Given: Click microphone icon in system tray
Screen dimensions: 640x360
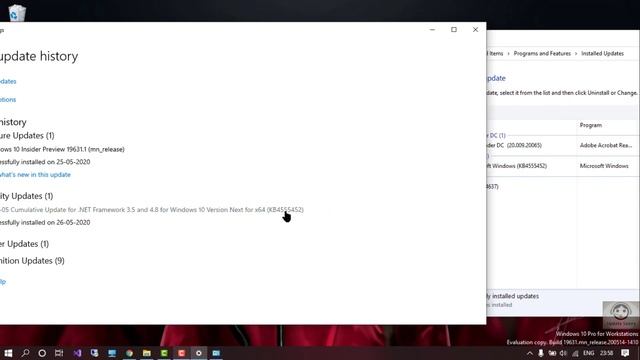Looking at the screenshot, I should pos(540,353).
